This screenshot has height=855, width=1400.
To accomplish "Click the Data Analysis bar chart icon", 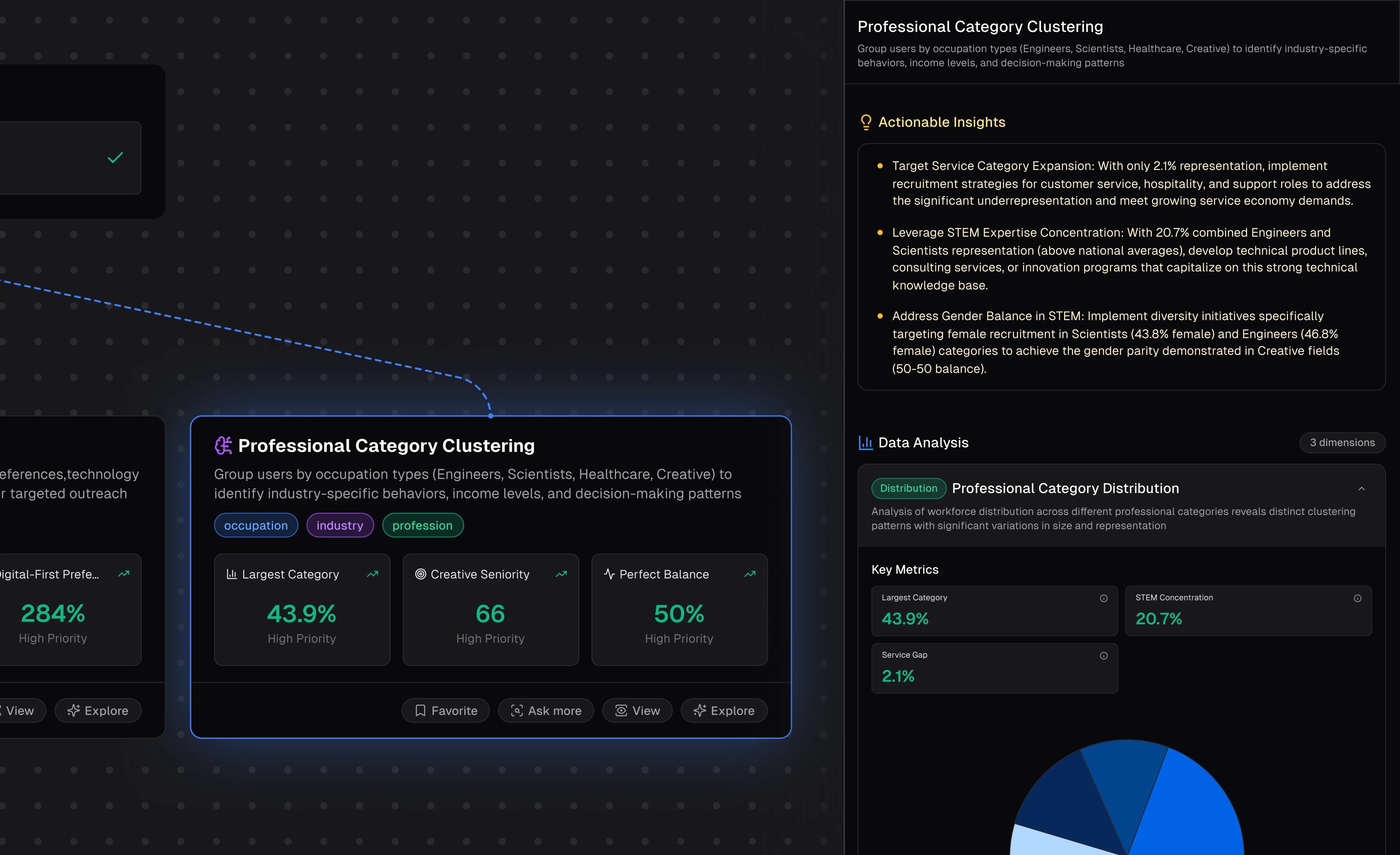I will (866, 443).
